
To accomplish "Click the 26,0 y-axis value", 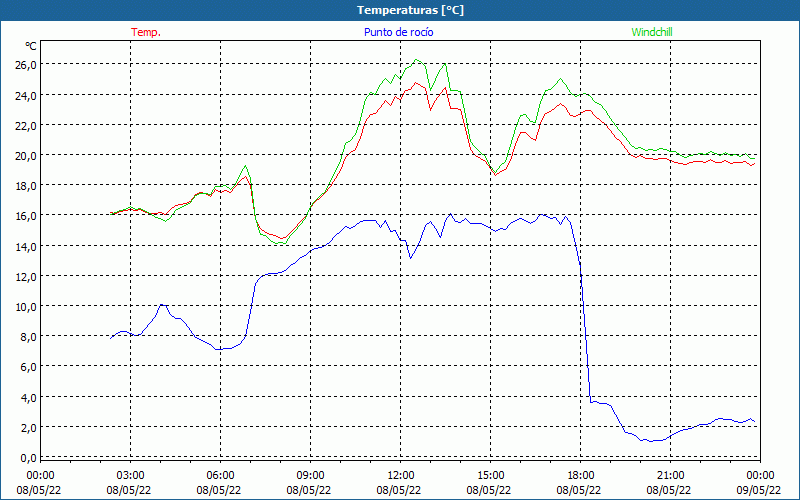I will tap(25, 65).
